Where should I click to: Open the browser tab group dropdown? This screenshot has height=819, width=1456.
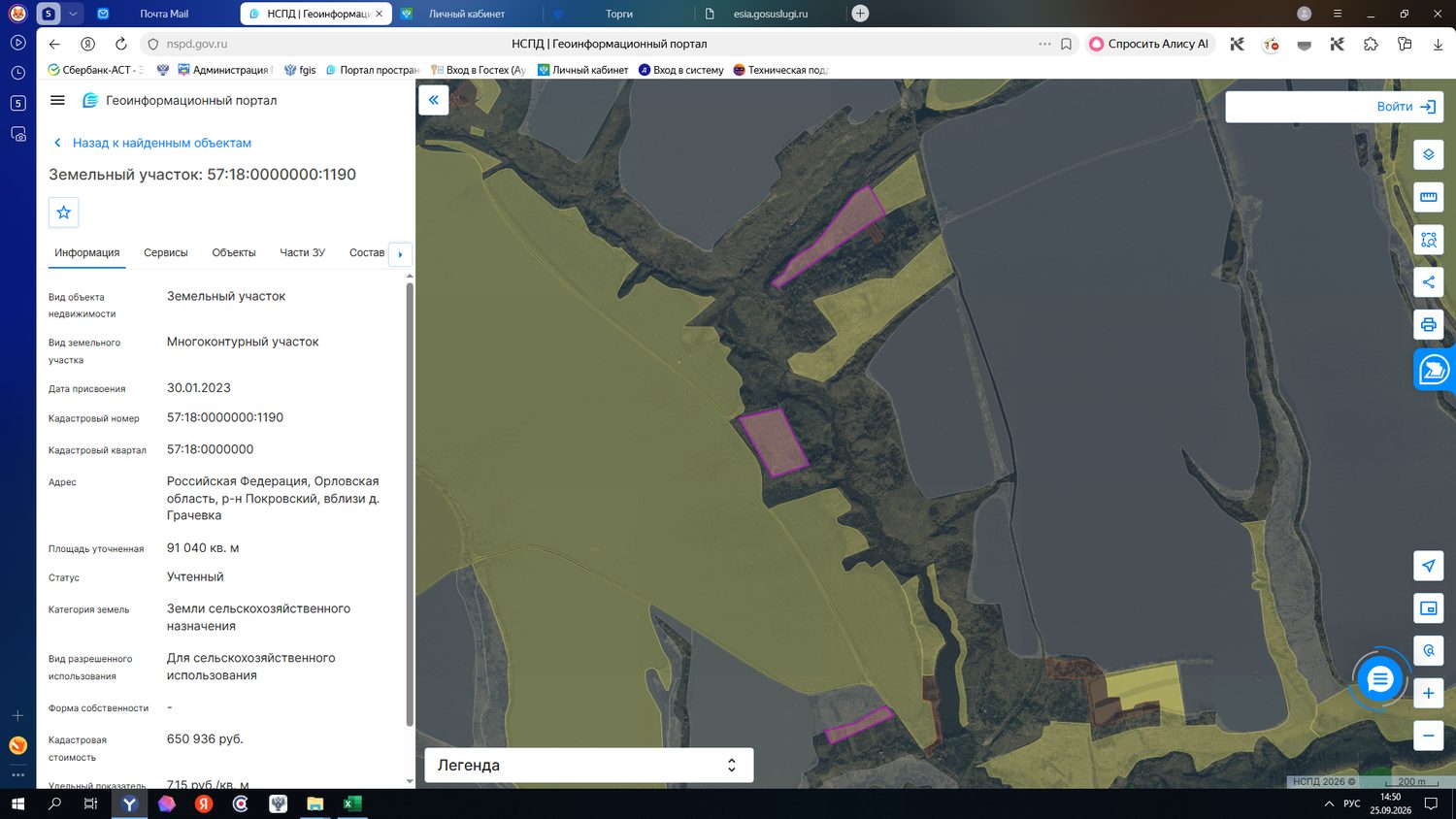coord(73,14)
